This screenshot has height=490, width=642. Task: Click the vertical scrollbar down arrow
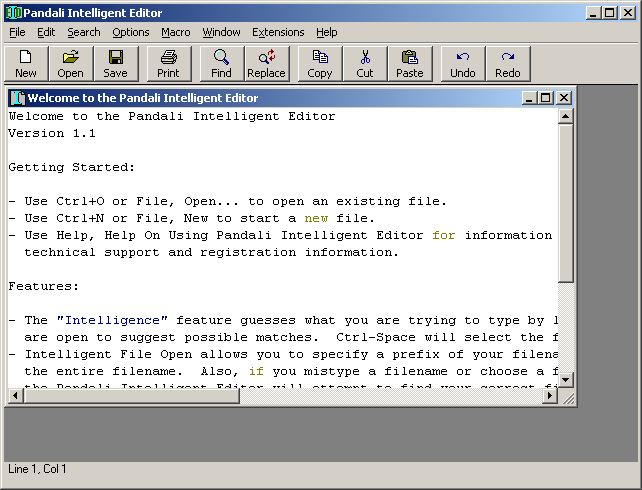click(x=565, y=380)
